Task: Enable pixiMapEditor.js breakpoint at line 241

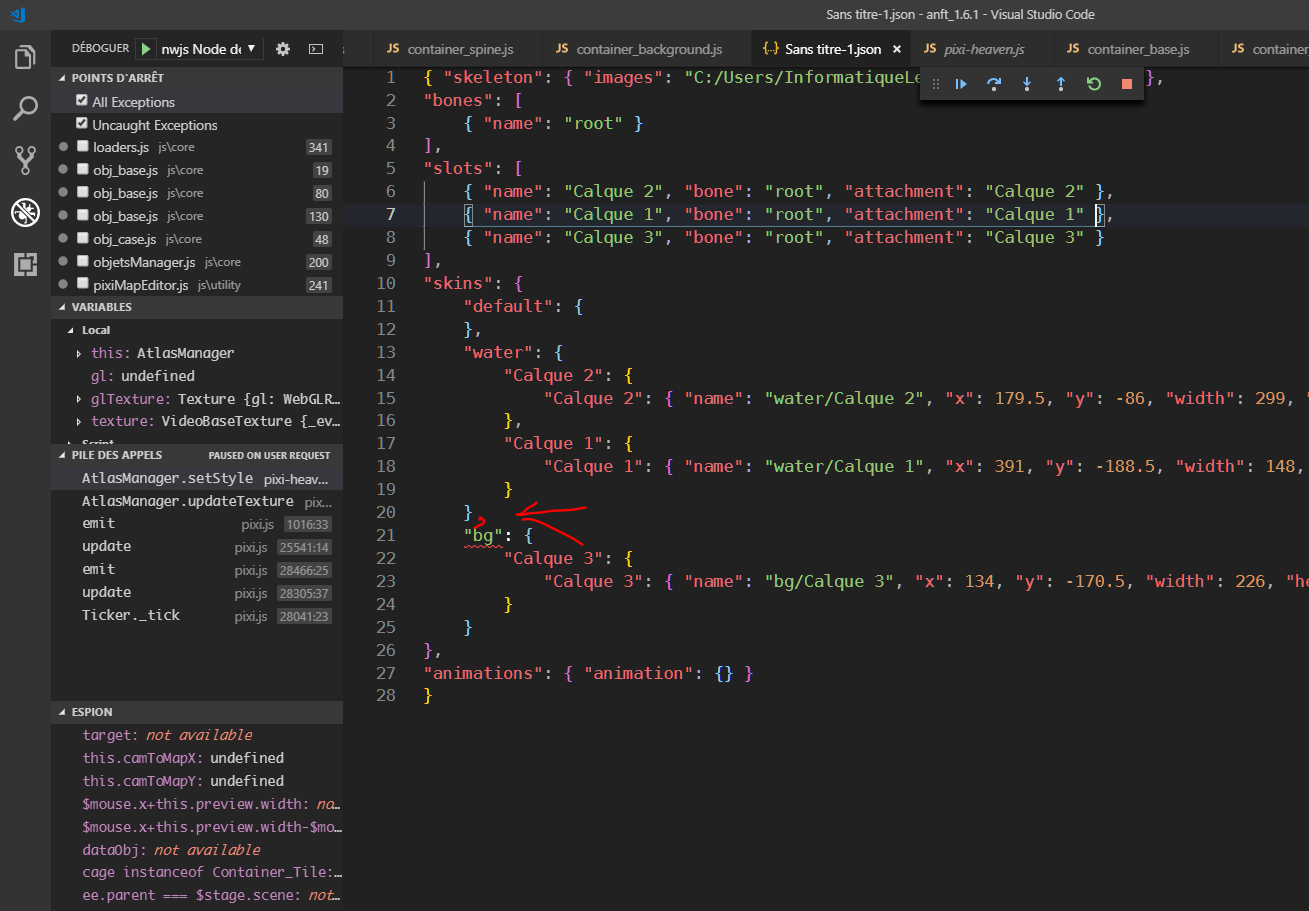Action: pyautogui.click(x=83, y=285)
